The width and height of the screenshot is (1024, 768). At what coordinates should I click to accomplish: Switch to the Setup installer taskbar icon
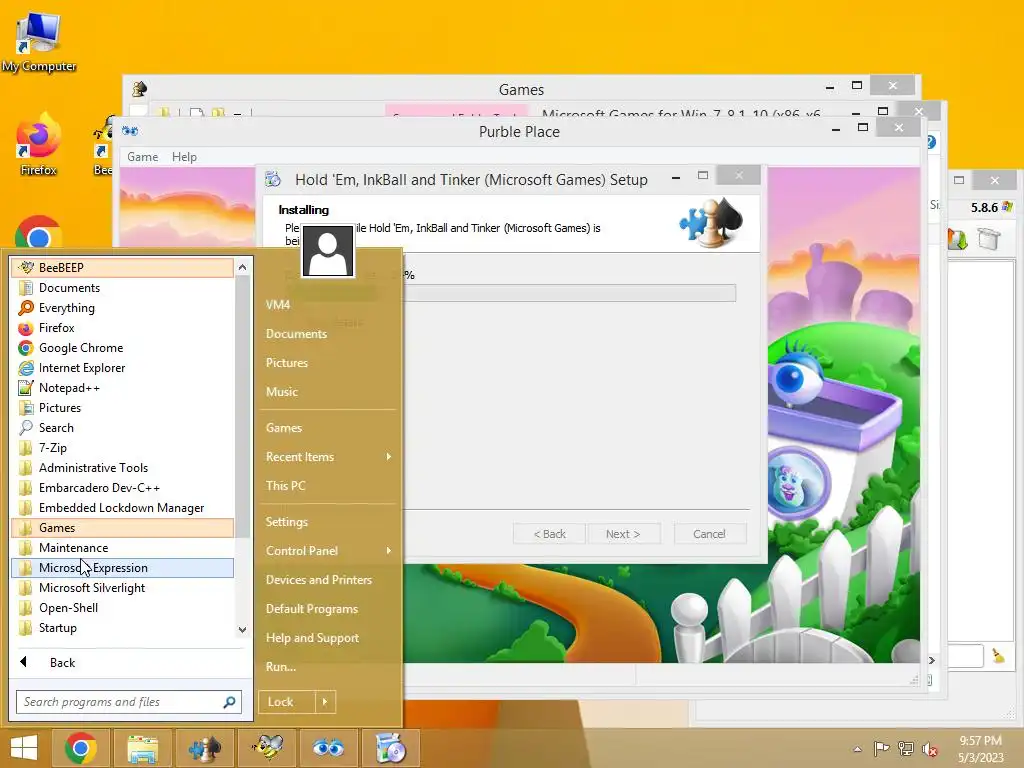[391, 748]
